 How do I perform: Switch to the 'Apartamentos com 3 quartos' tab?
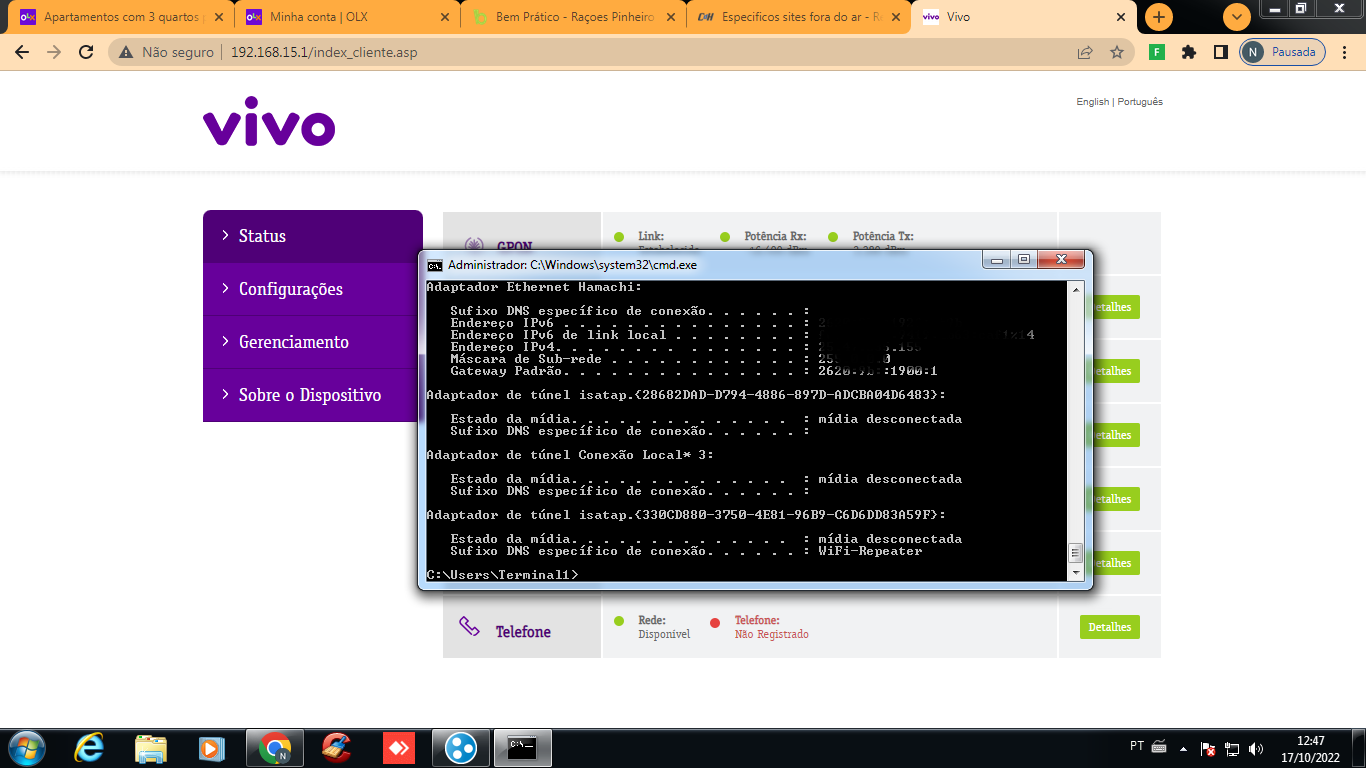[x=122, y=17]
